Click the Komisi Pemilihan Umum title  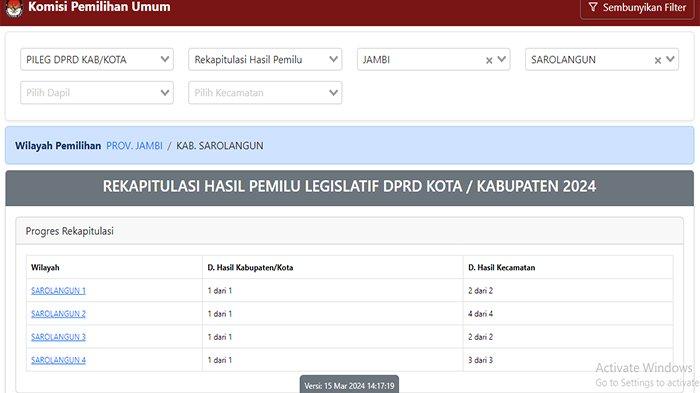point(99,7)
